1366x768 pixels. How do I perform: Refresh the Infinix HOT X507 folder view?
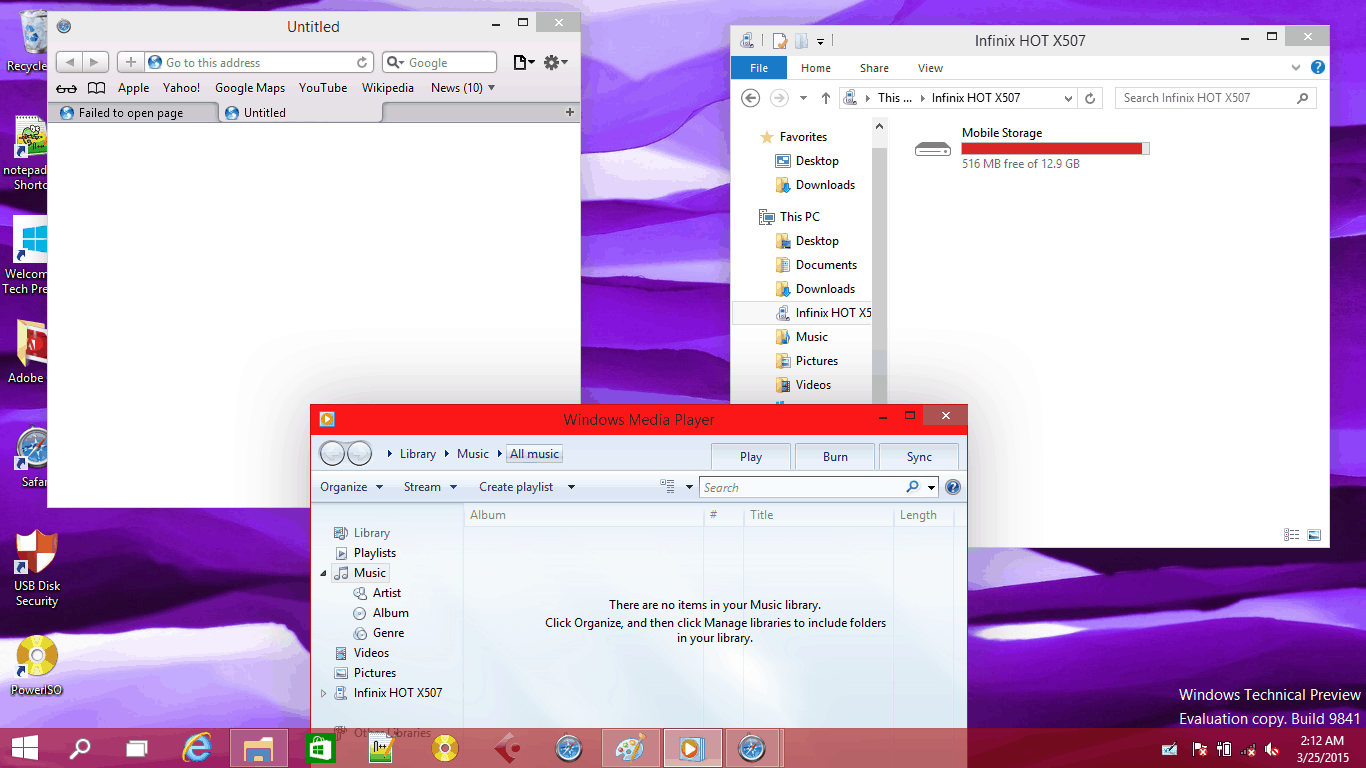pyautogui.click(x=1090, y=98)
